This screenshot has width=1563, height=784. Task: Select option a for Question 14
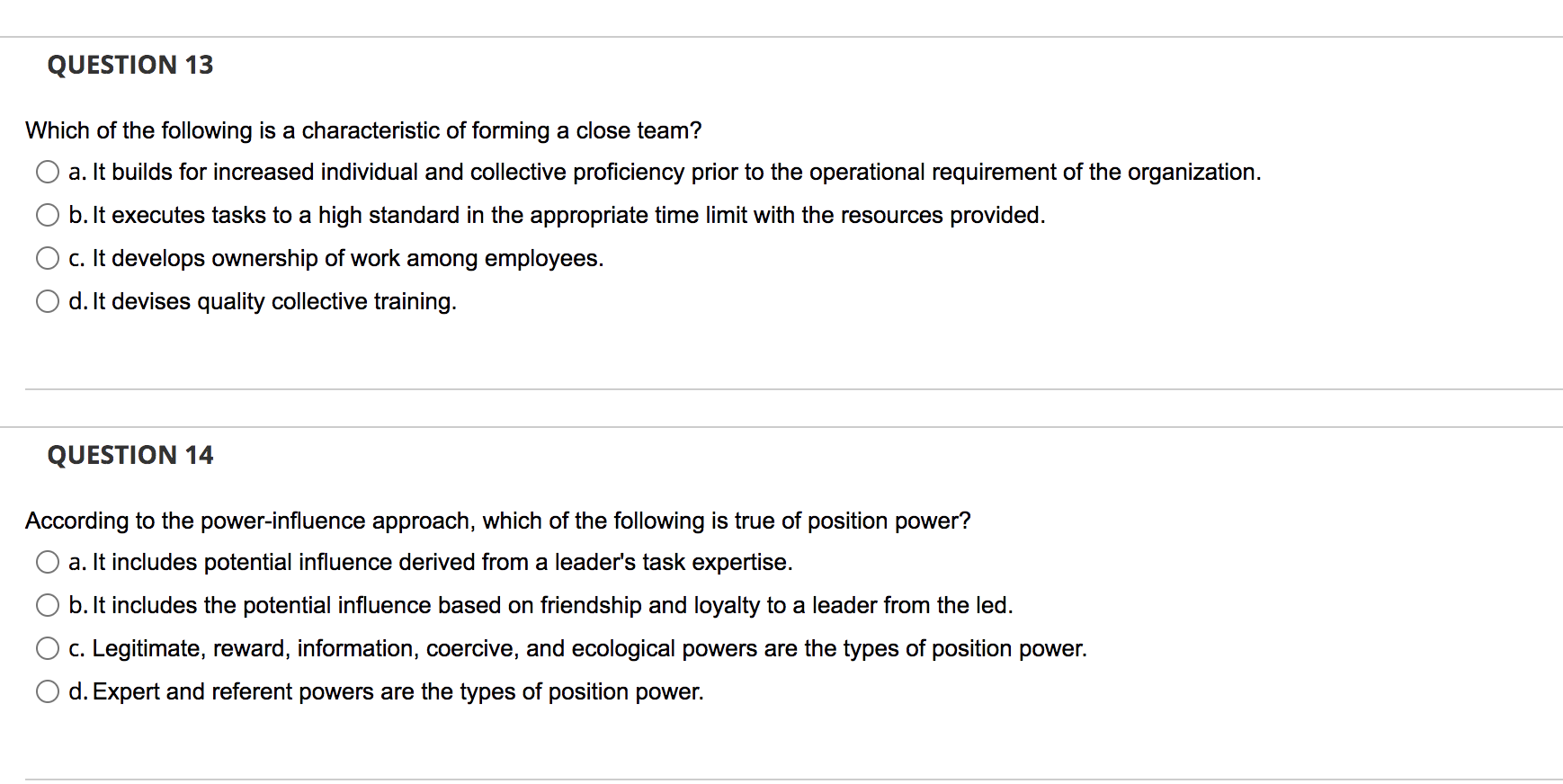pyautogui.click(x=48, y=562)
